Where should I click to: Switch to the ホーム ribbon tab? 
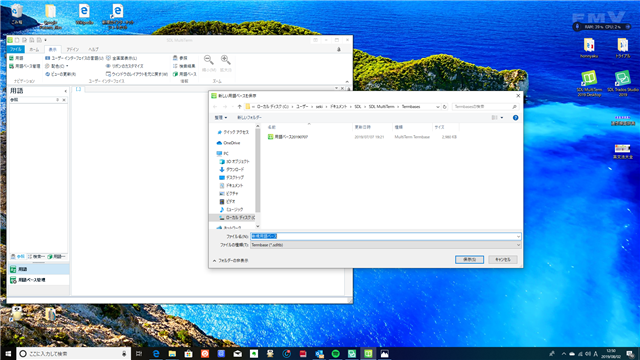[x=34, y=49]
